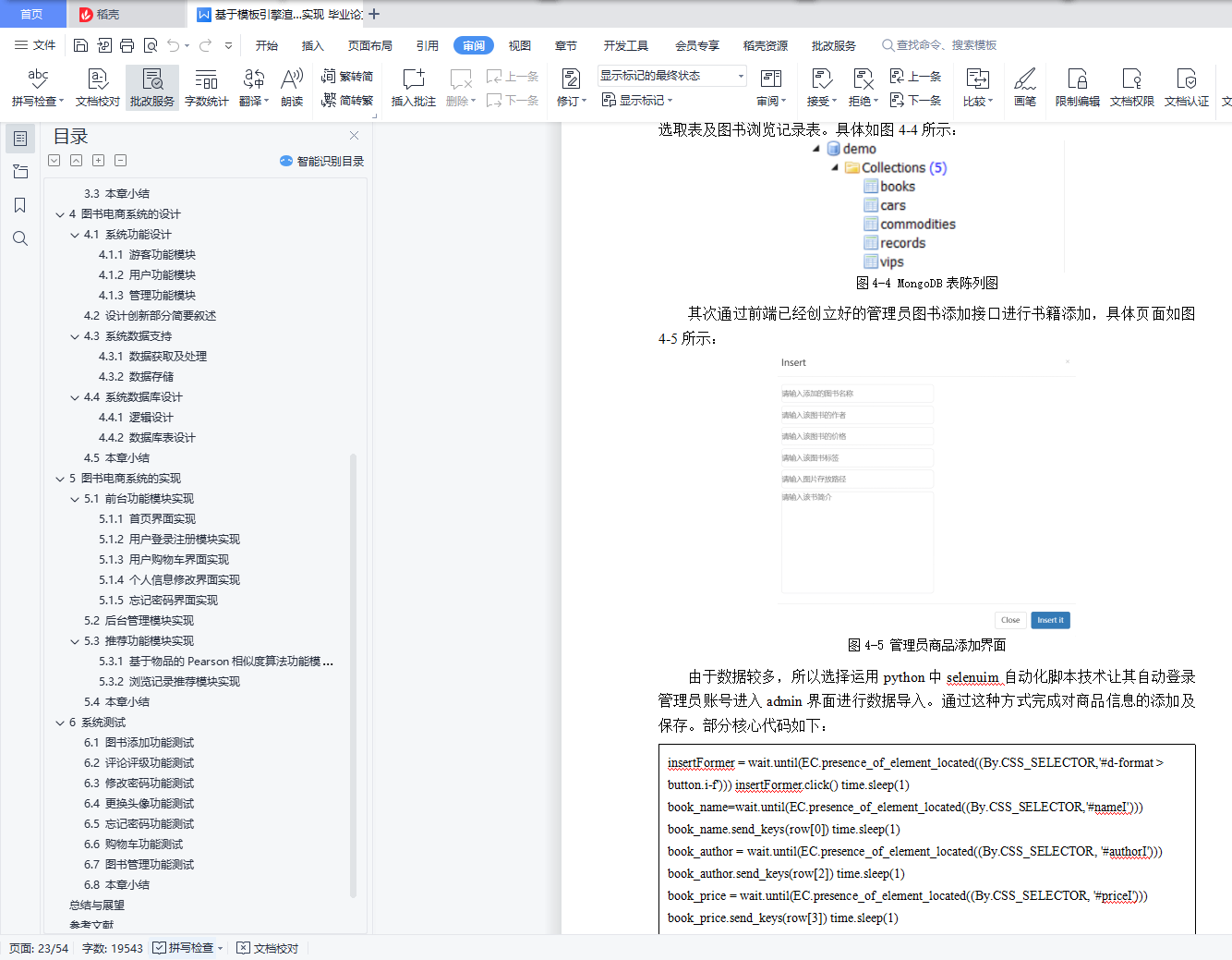Switch to the 开始 ribbon tab
This screenshot has width=1232, height=960.
pos(267,45)
